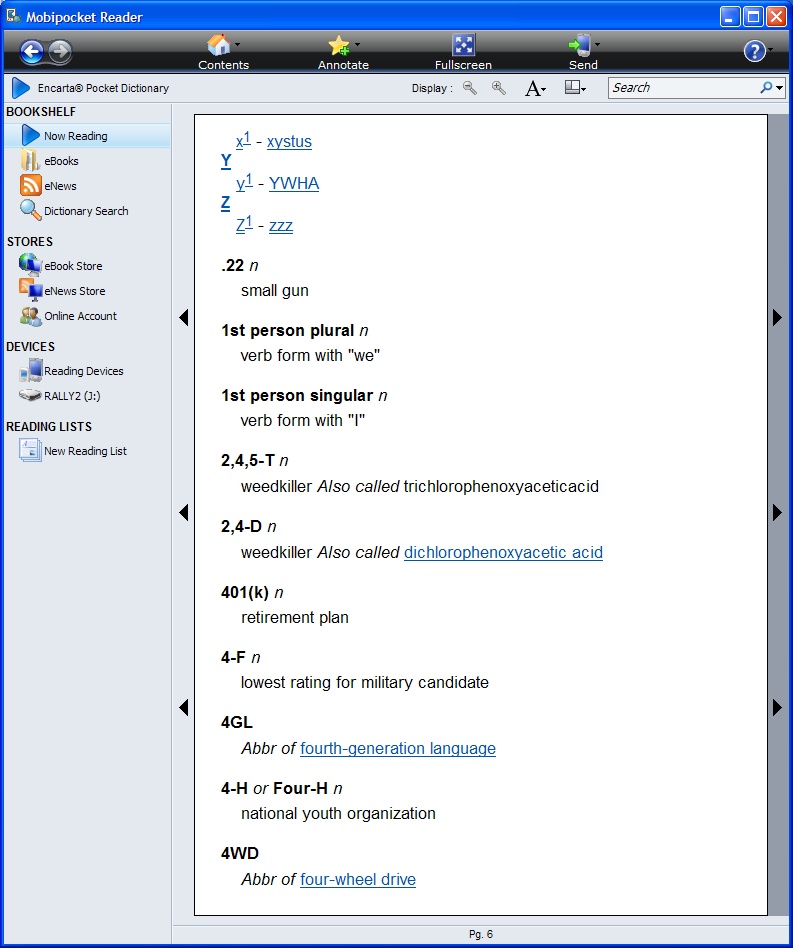This screenshot has width=793, height=948.
Task: Click the Dictionary Search magnifier icon
Action: click(x=30, y=210)
